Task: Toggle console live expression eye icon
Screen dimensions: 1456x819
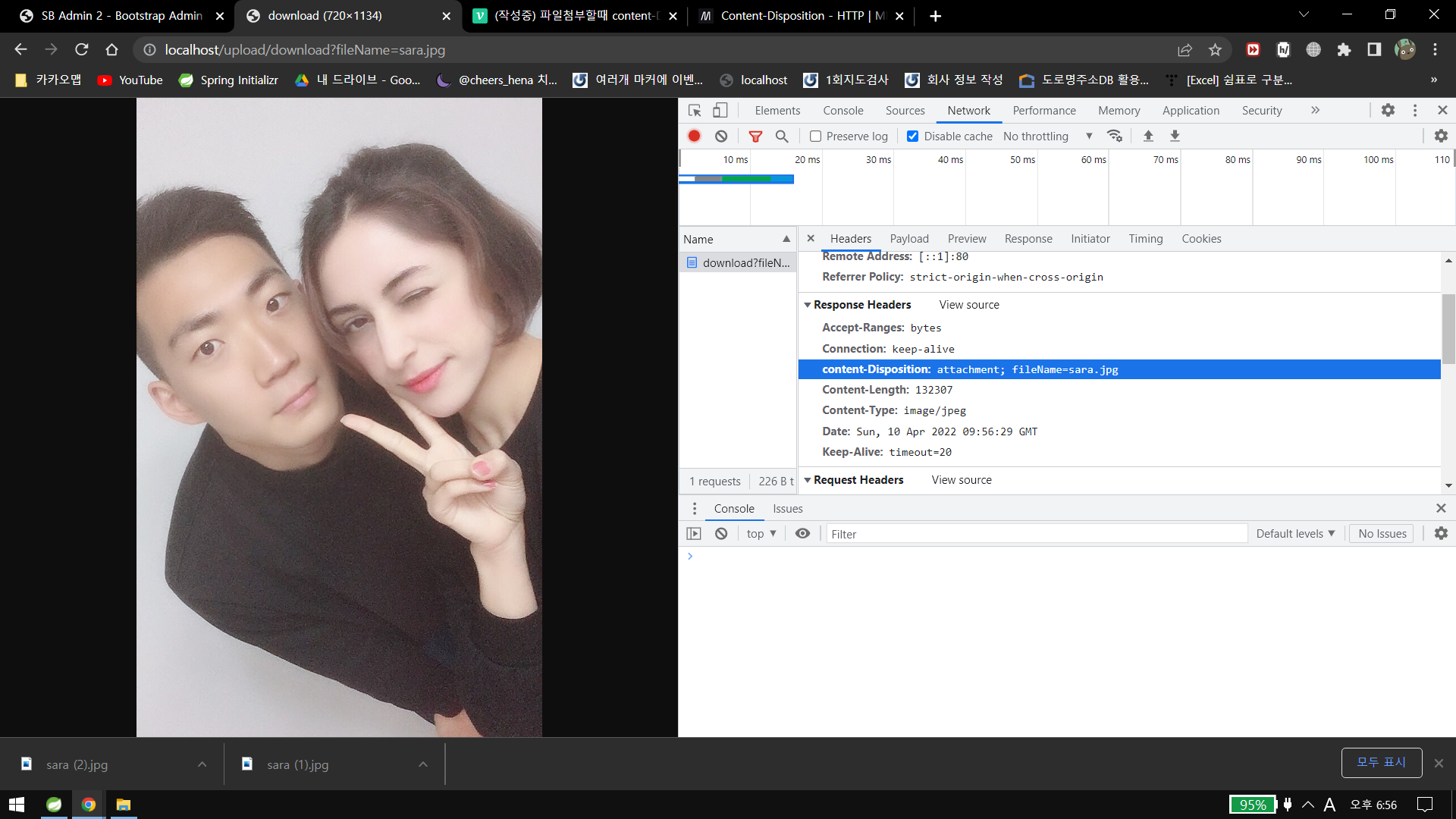Action: (802, 534)
